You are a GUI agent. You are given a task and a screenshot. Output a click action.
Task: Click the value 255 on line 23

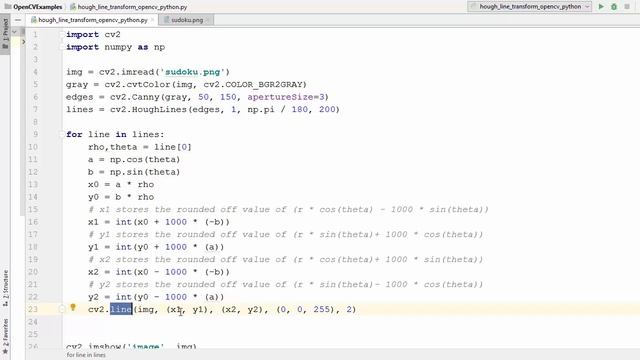coord(321,309)
